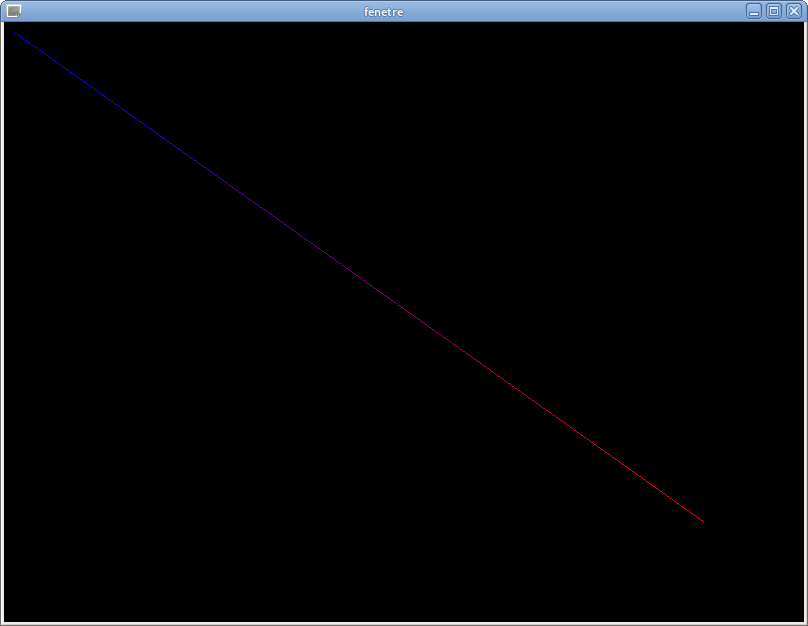Minimize the fenetre window
The image size is (808, 626).
(x=754, y=11)
